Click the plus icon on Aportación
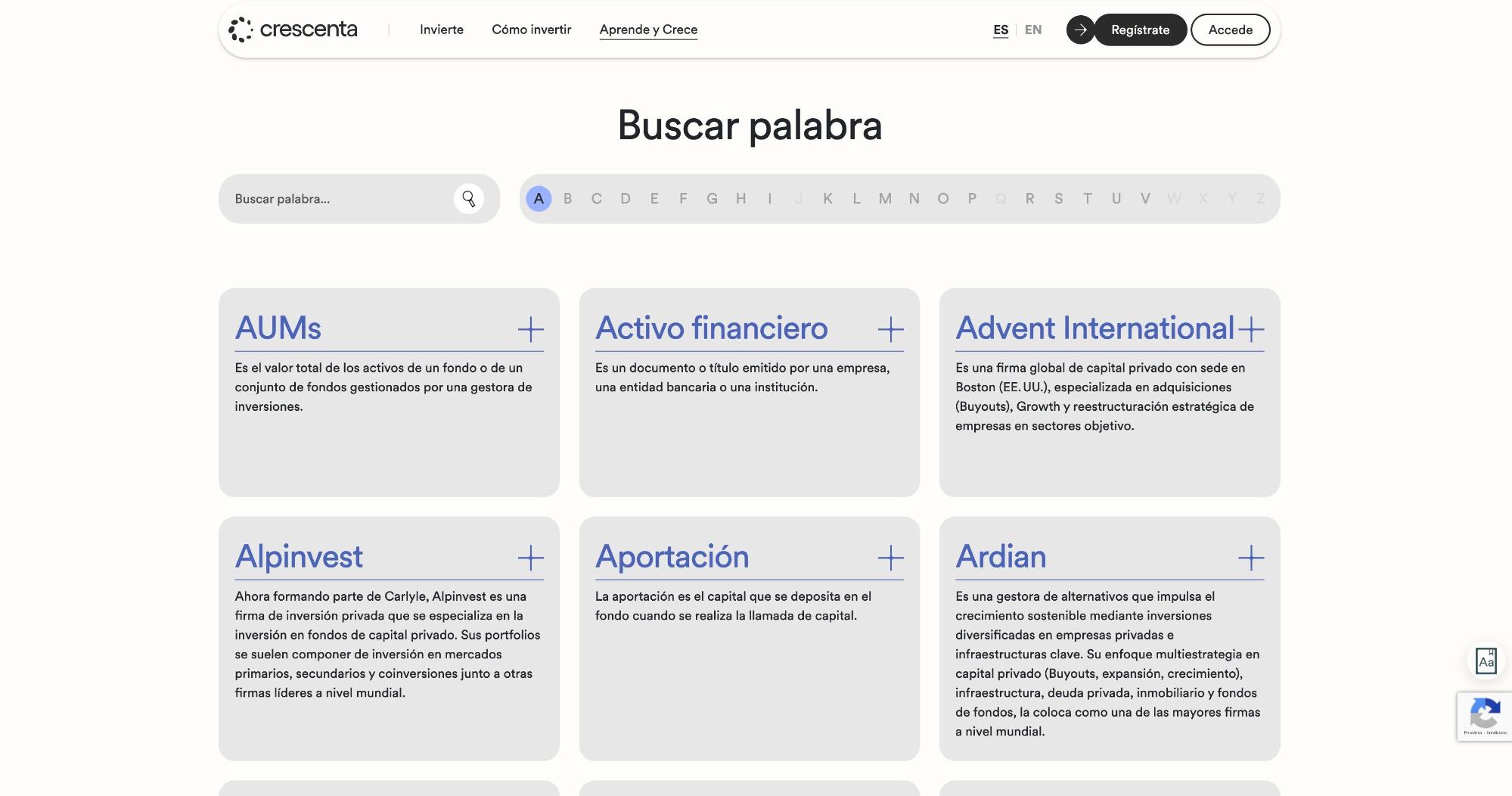Screen dimensions: 1512x796 pos(890,558)
